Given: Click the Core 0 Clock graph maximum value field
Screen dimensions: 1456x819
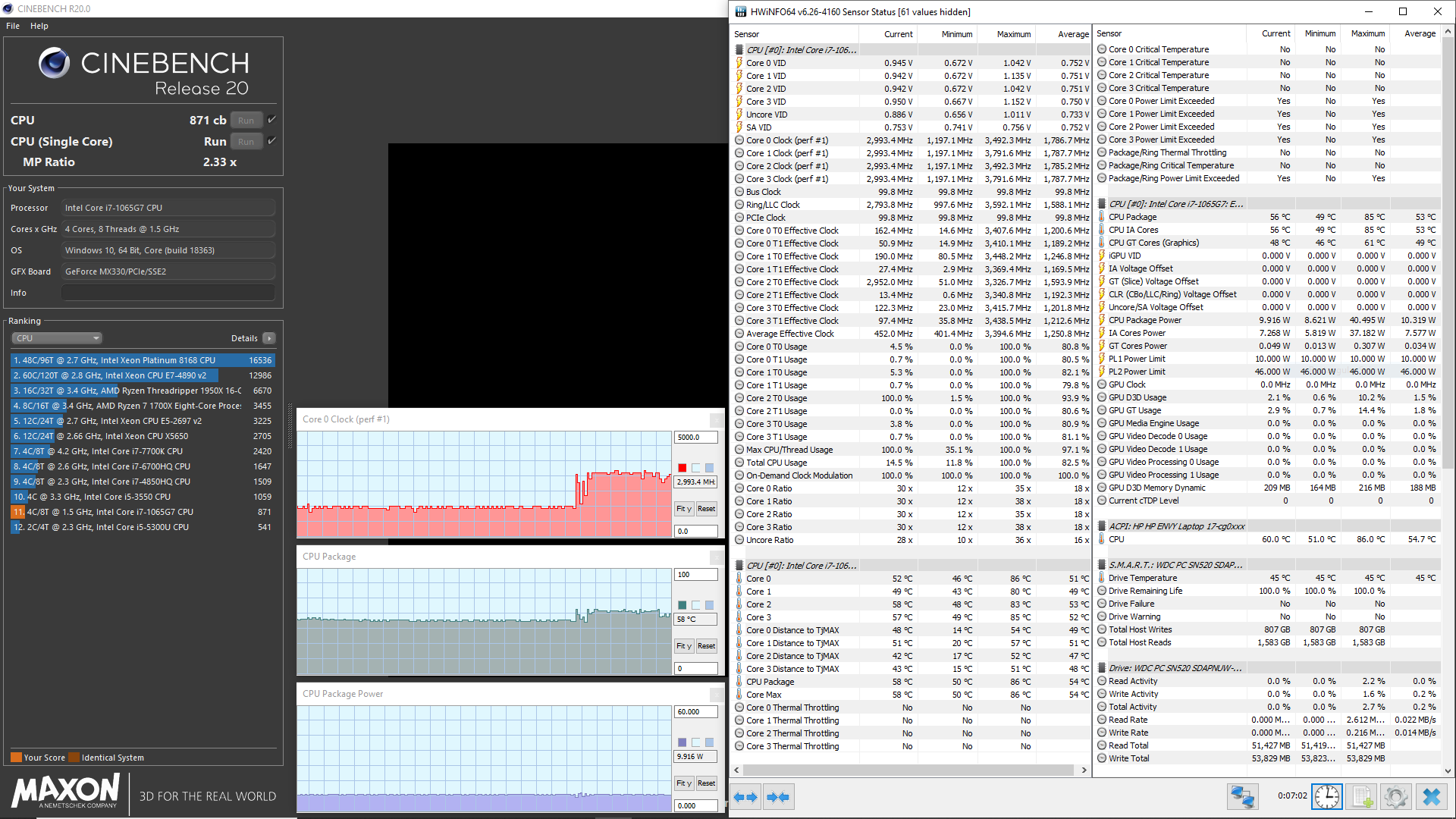Looking at the screenshot, I should click(695, 438).
